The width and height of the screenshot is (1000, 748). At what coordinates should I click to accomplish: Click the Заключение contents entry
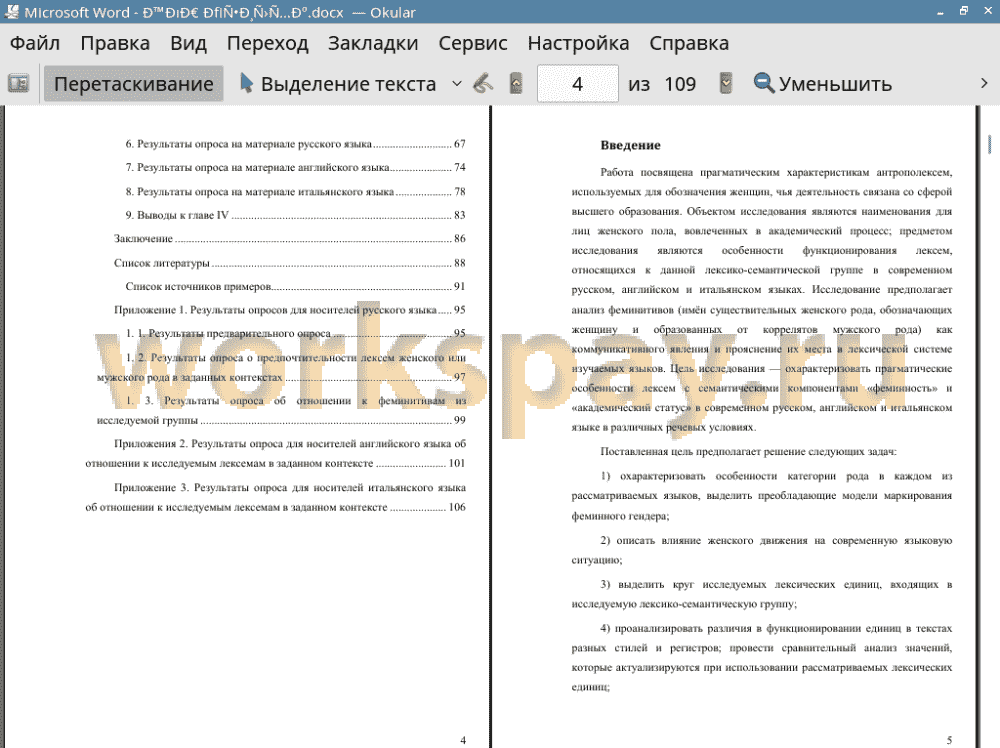point(290,238)
